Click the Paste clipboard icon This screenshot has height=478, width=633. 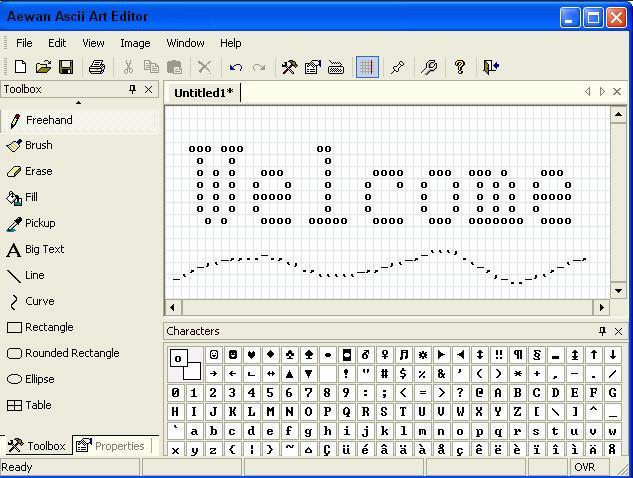(x=174, y=67)
